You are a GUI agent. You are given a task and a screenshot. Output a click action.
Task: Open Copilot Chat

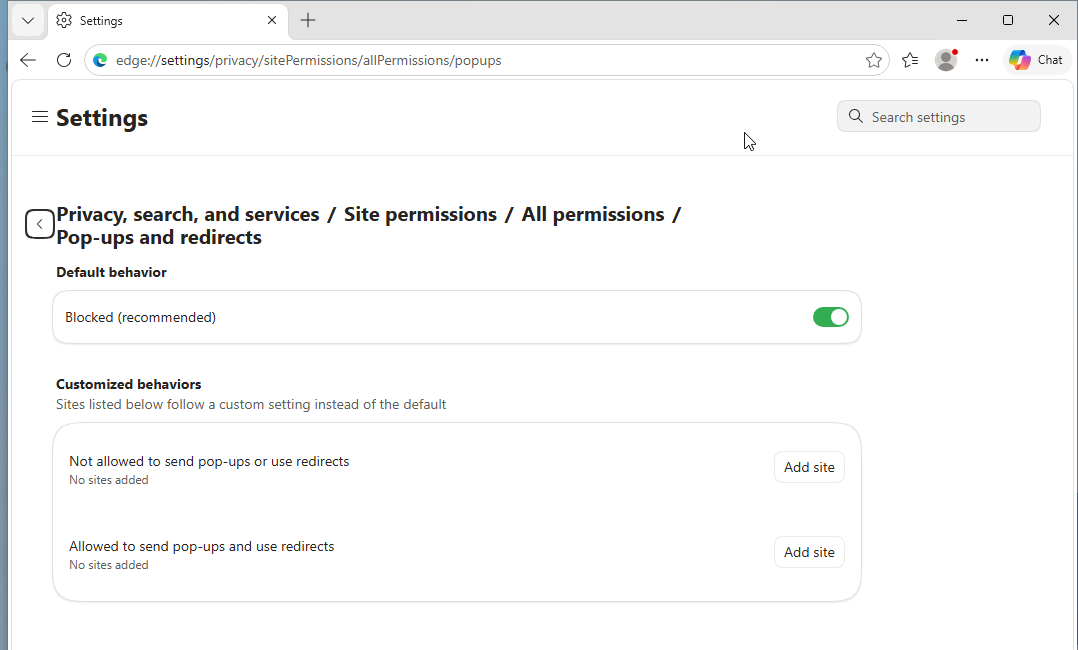1036,61
